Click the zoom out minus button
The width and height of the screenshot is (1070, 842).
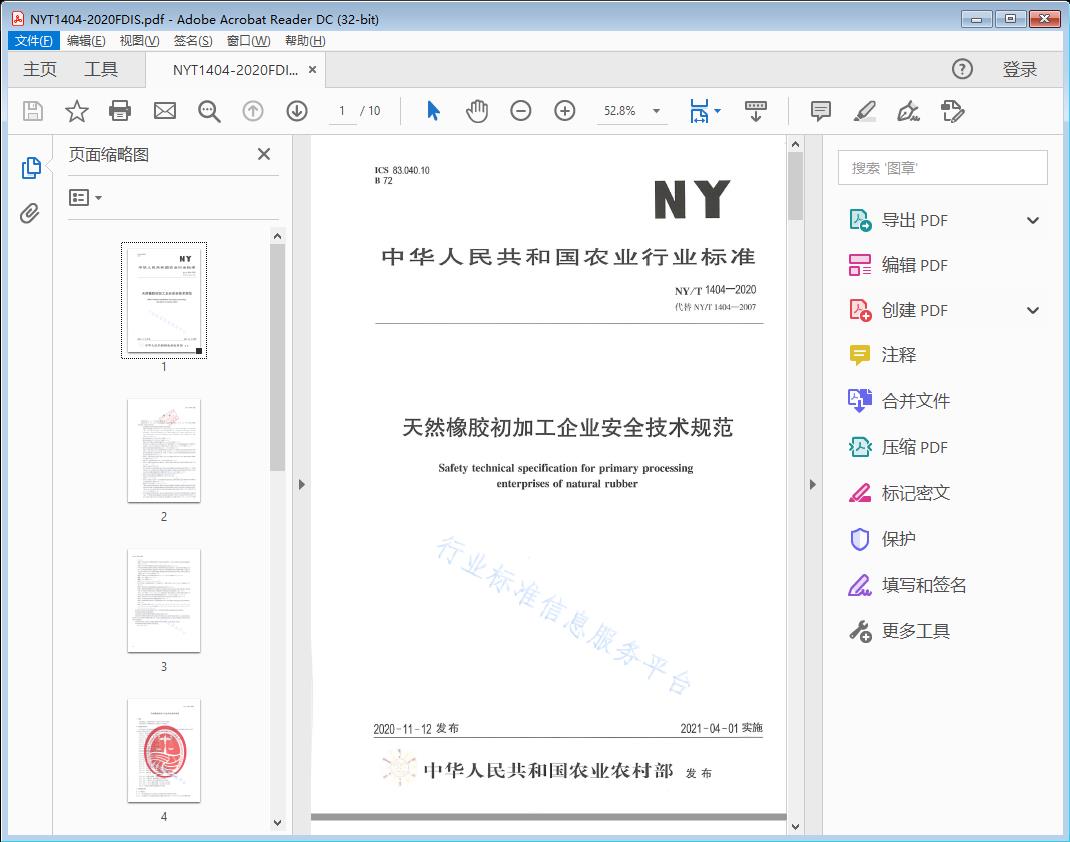(521, 111)
